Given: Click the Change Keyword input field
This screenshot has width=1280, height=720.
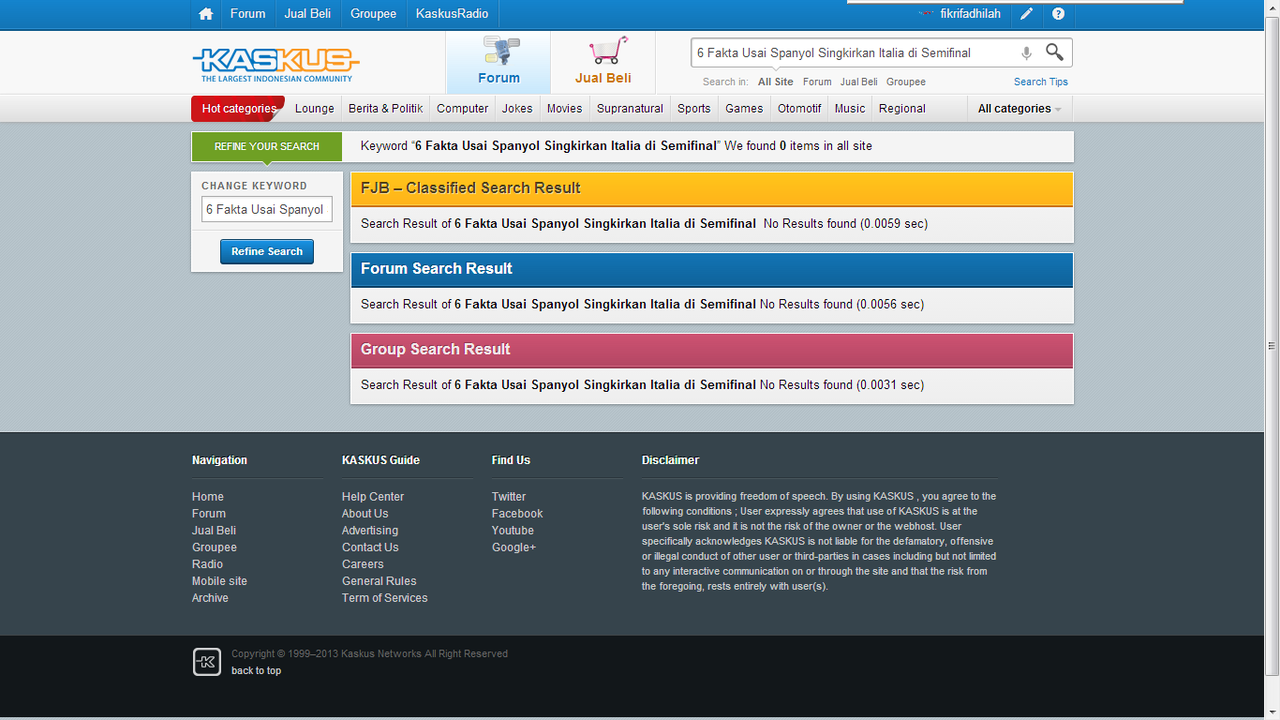Looking at the screenshot, I should click(267, 209).
